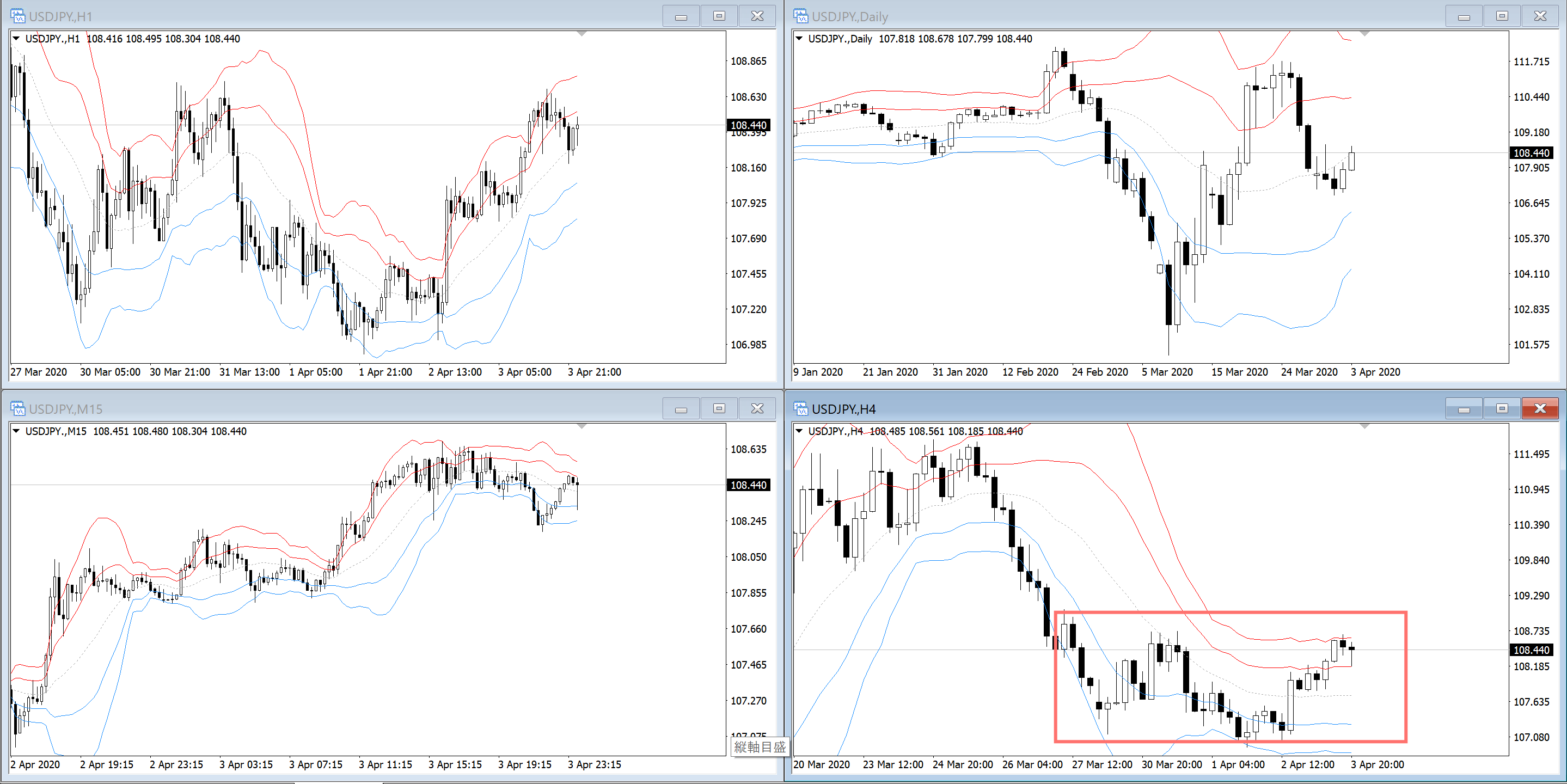
Task: Expand the triangle beside USDJPY.,H4 label
Action: click(799, 431)
